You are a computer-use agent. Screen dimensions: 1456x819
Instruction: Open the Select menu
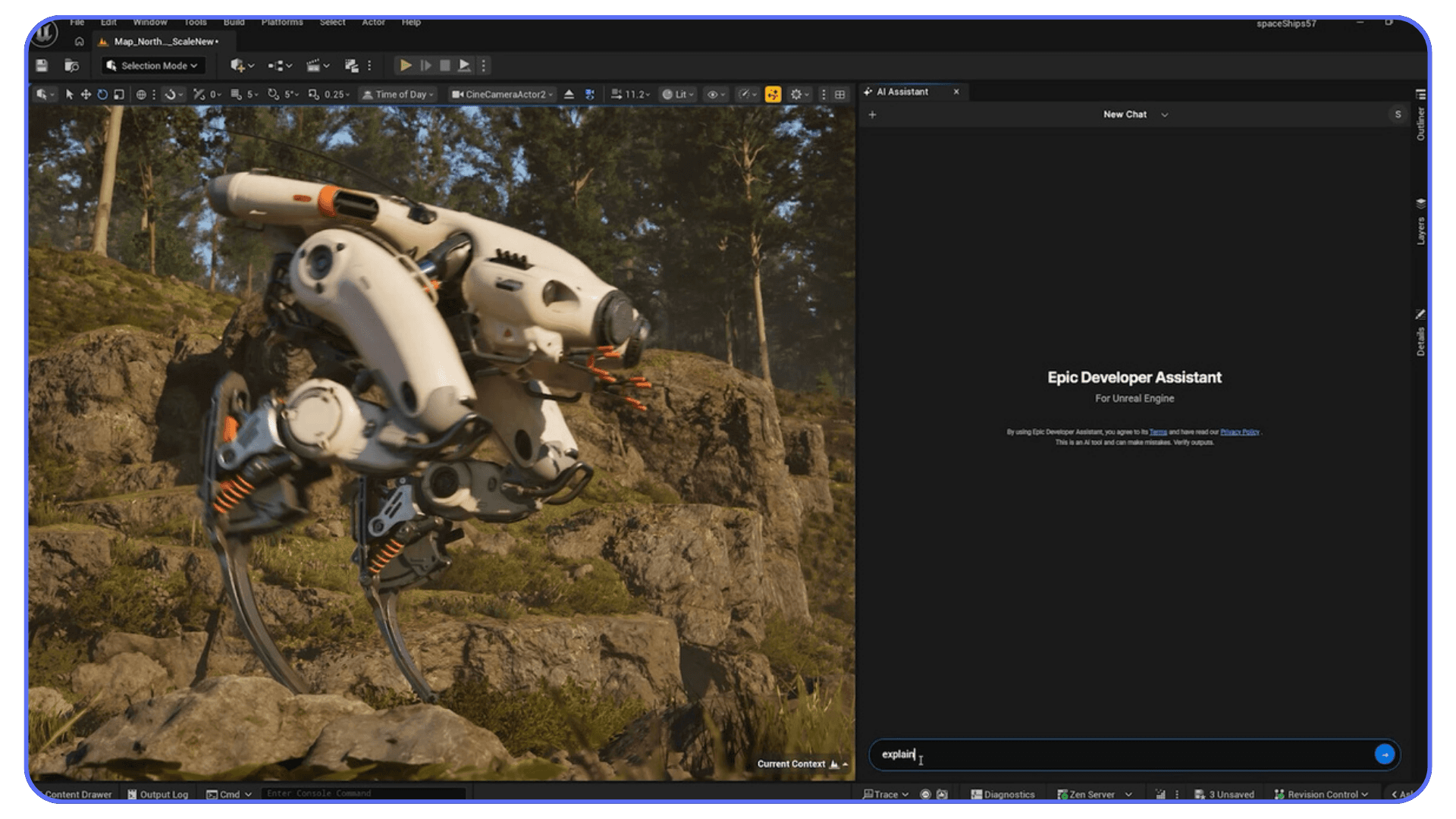332,22
